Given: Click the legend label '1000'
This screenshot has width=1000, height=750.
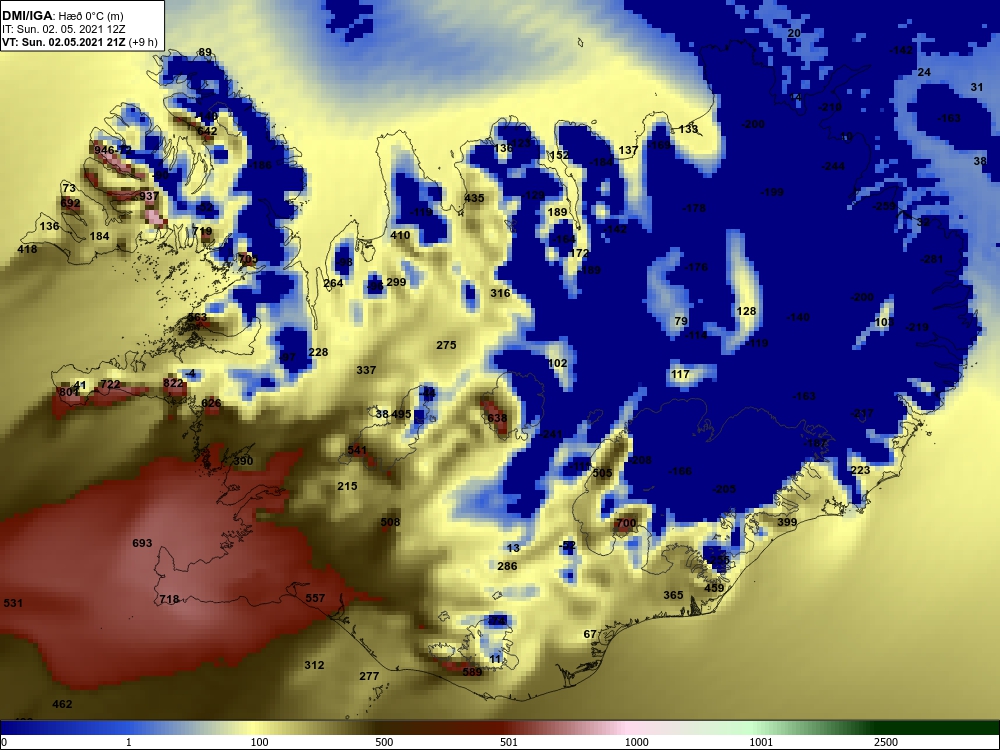Looking at the screenshot, I should (636, 742).
